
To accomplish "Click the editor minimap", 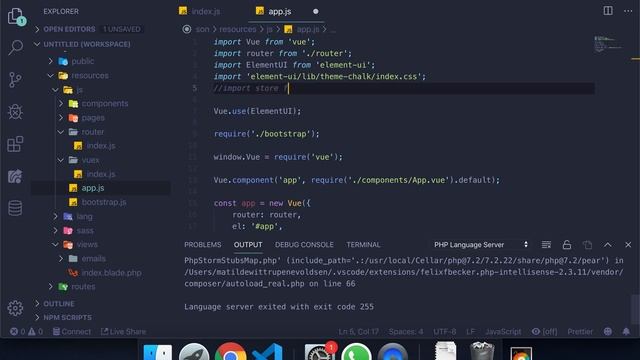I will pos(608,44).
